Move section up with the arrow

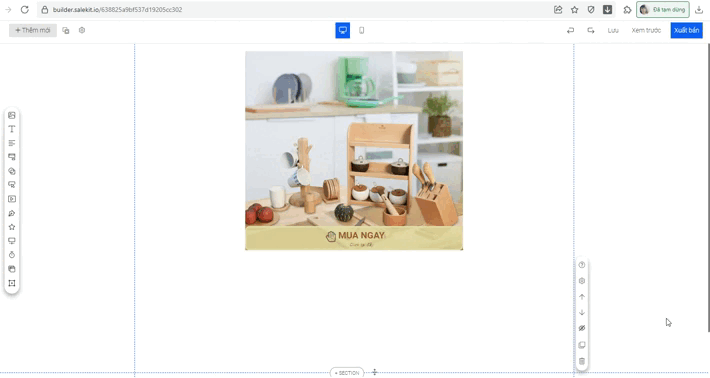[x=582, y=297]
